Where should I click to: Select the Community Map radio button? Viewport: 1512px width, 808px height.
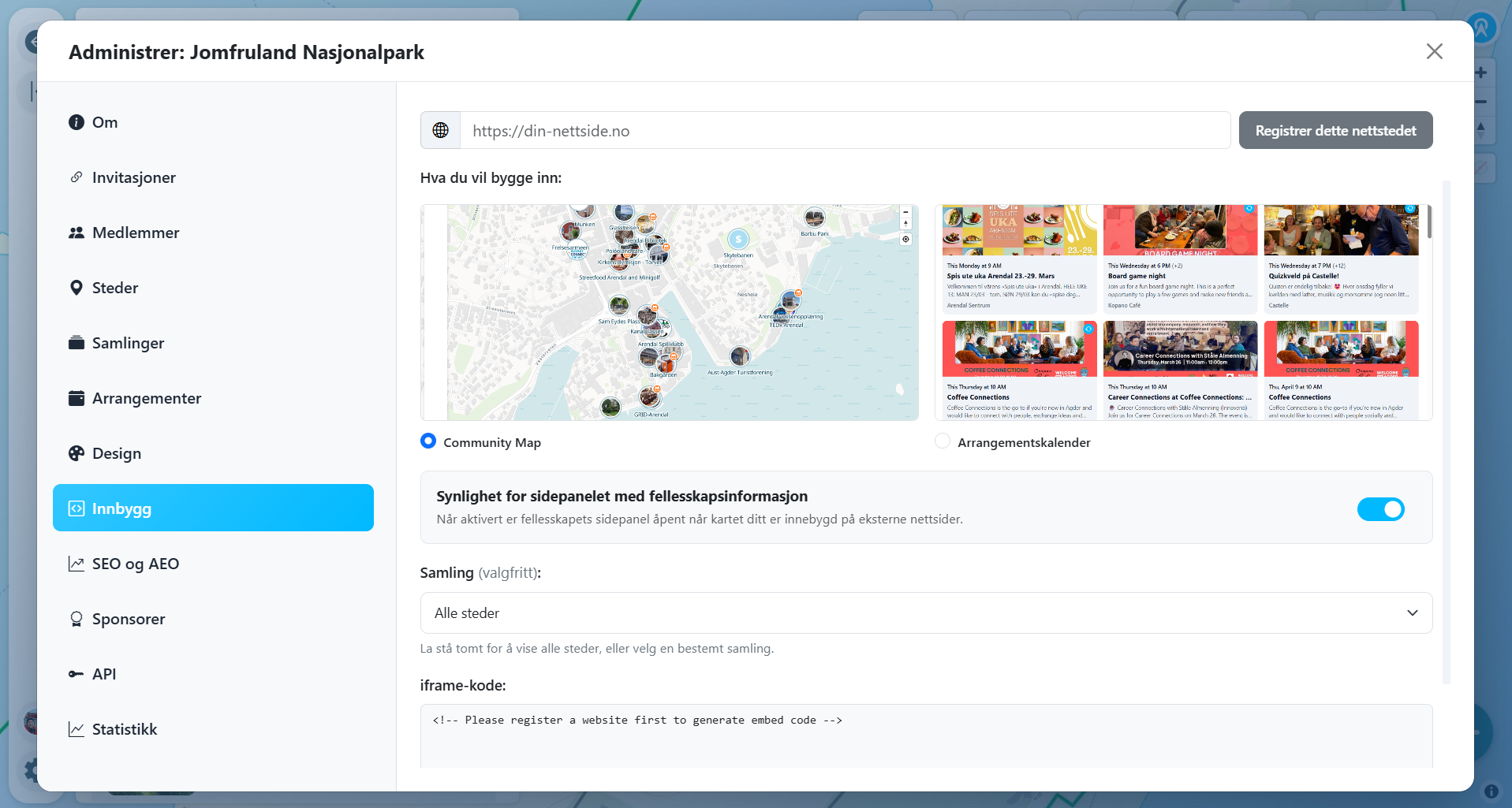click(428, 441)
